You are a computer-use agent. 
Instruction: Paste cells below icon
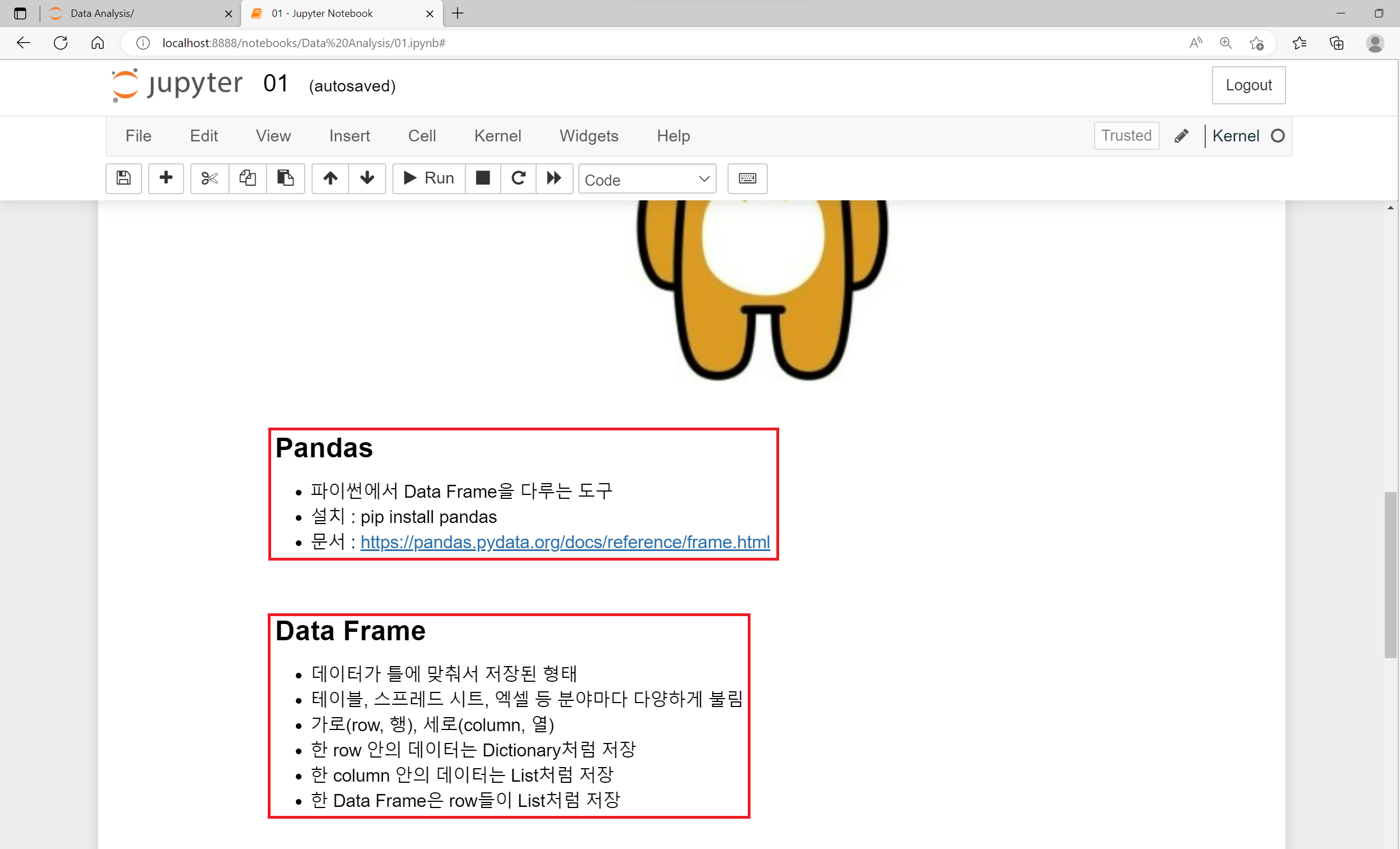point(285,178)
